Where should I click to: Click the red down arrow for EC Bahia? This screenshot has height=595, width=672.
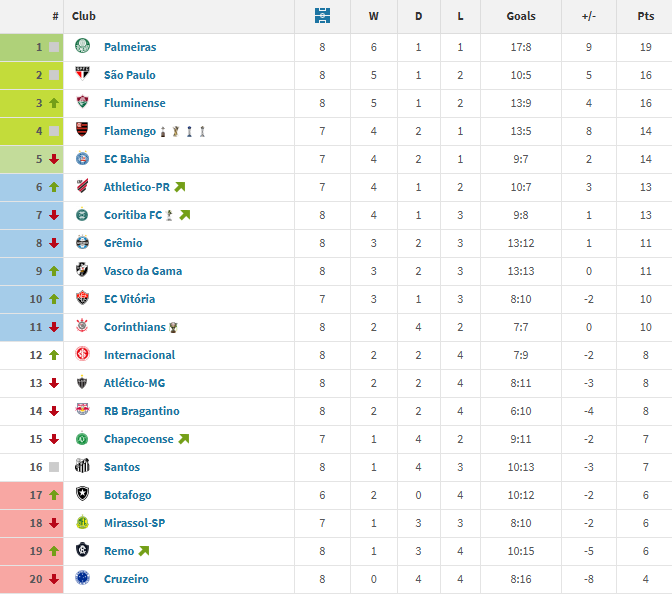point(54,159)
